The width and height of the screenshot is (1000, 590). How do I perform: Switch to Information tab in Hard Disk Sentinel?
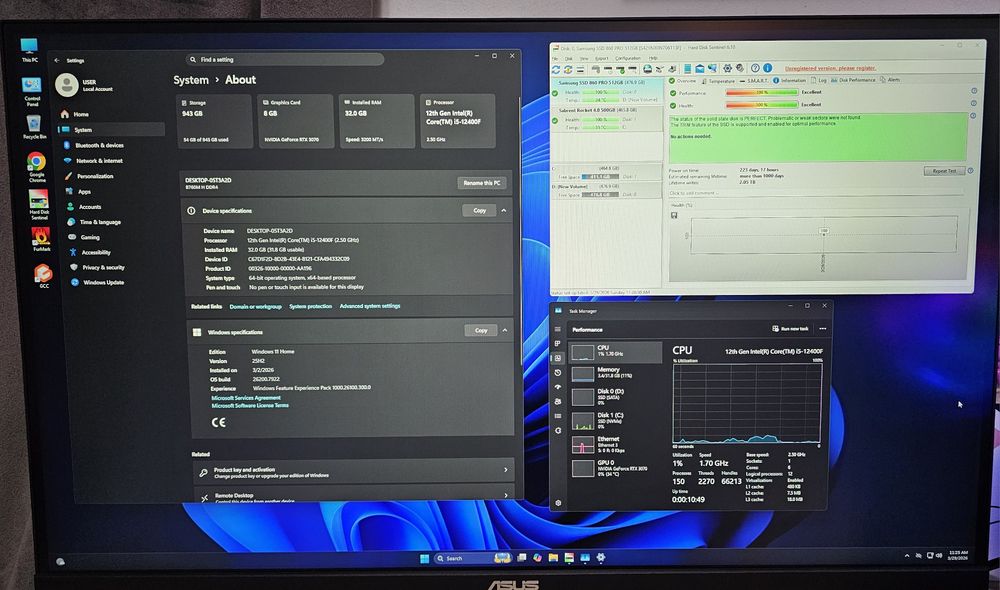click(790, 80)
